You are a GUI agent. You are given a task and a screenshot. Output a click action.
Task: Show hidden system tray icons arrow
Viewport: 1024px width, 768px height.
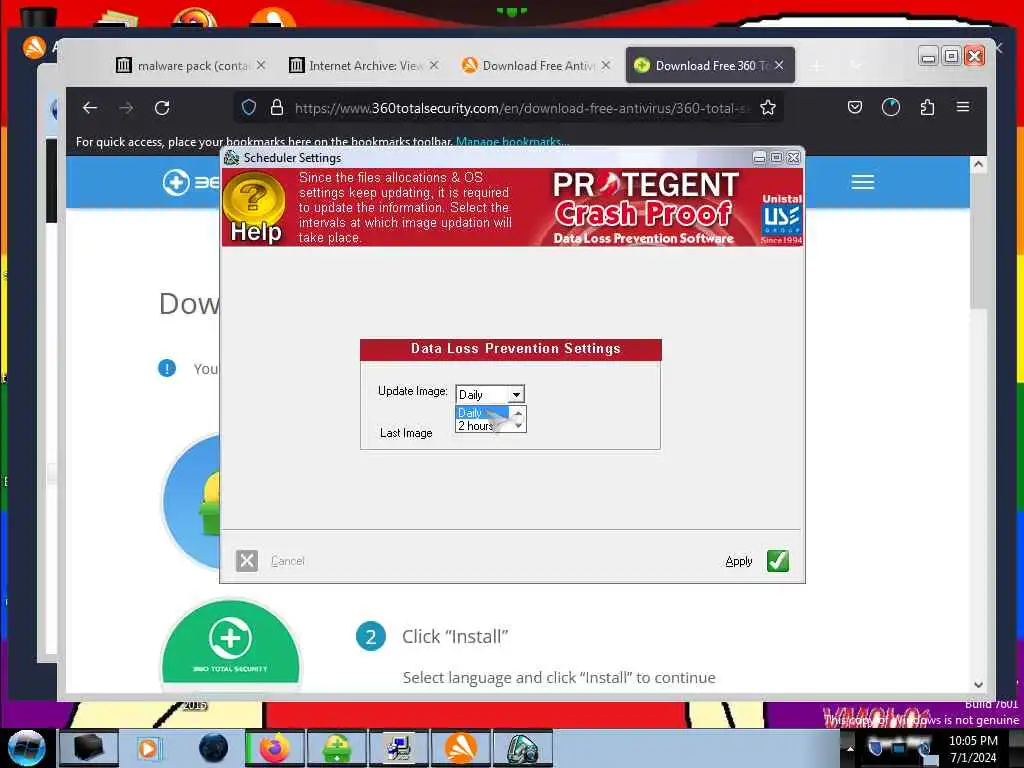click(850, 748)
